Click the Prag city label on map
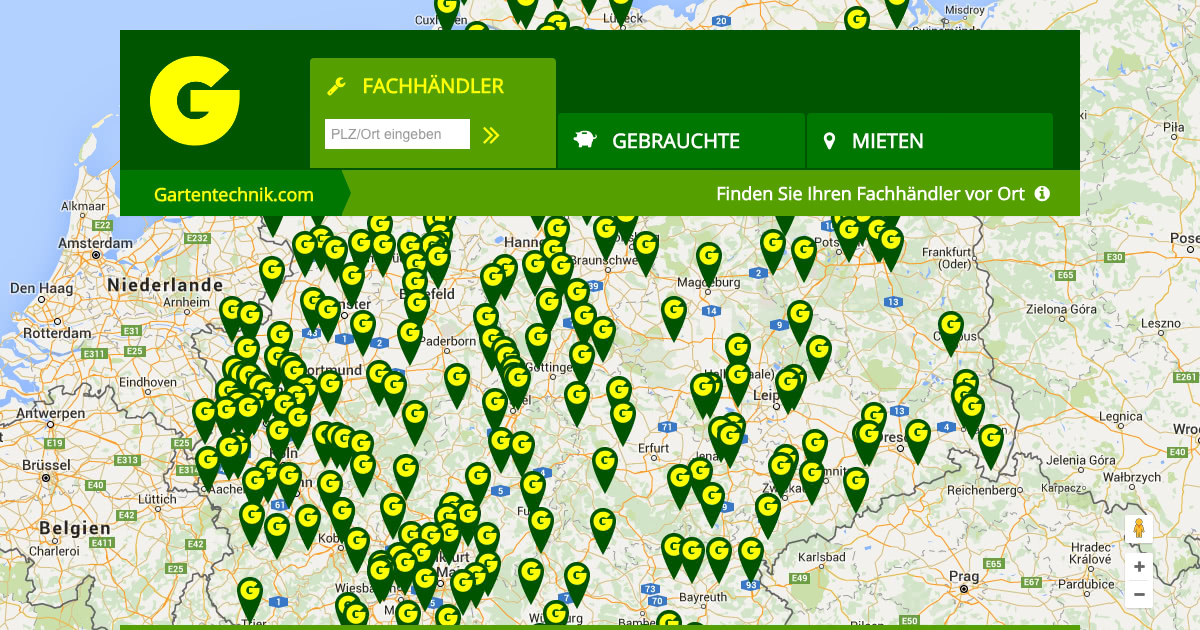Viewport: 1200px width, 630px height. pos(964,576)
